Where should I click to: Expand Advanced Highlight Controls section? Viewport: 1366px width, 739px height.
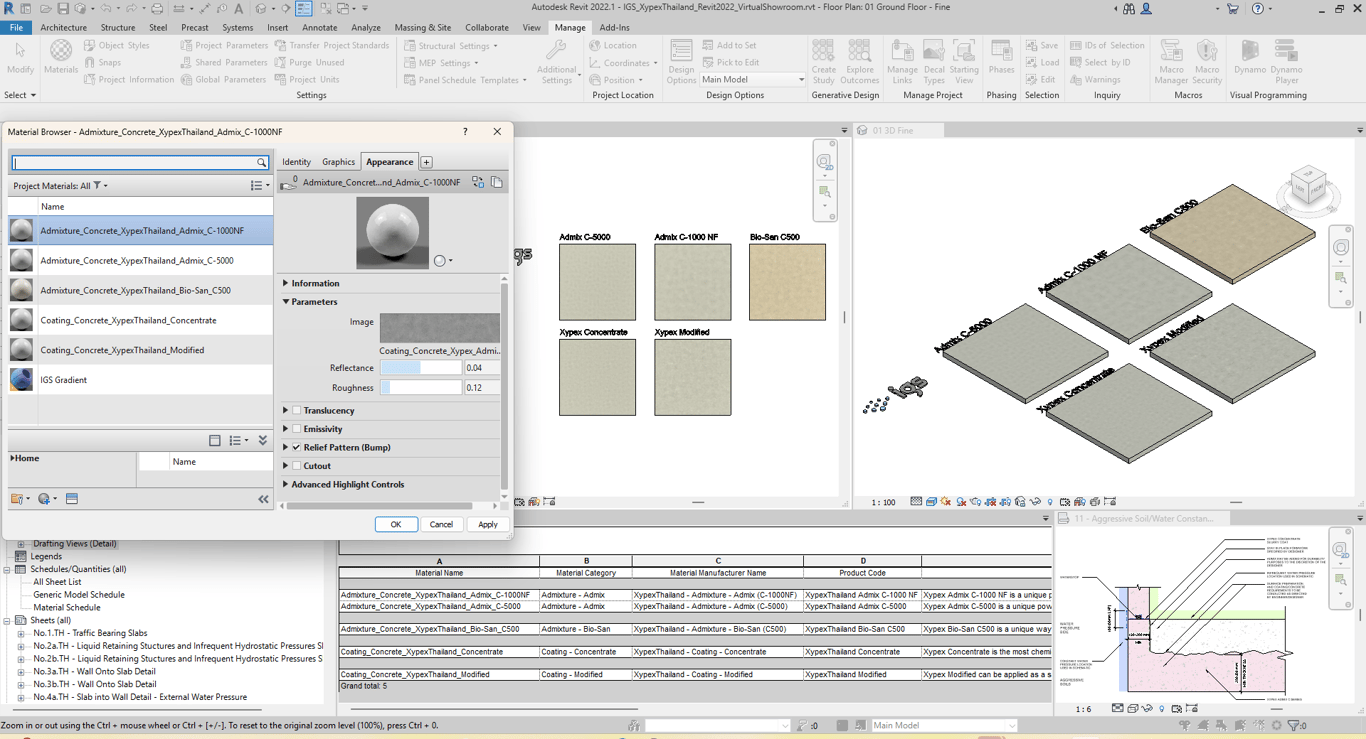286,484
